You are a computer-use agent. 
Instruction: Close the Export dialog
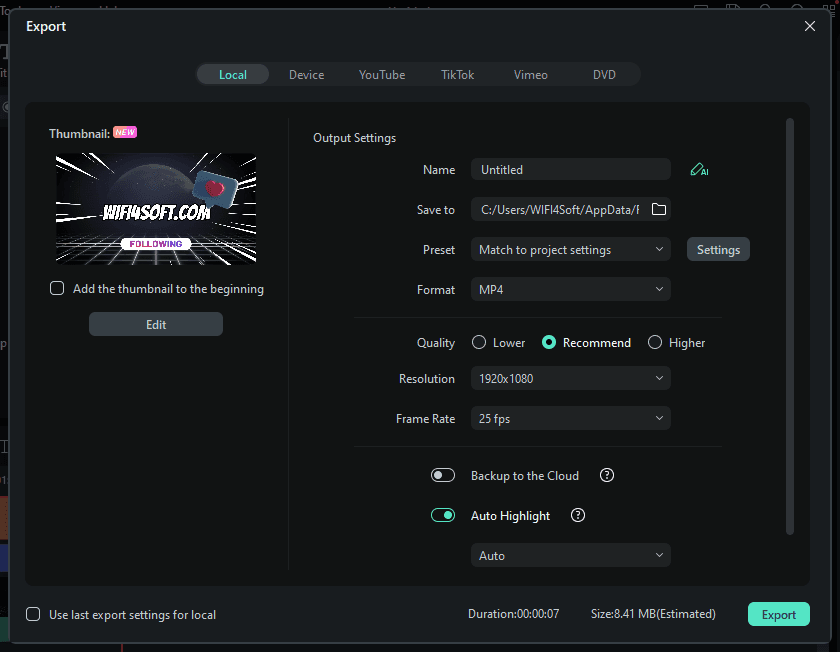pos(810,27)
